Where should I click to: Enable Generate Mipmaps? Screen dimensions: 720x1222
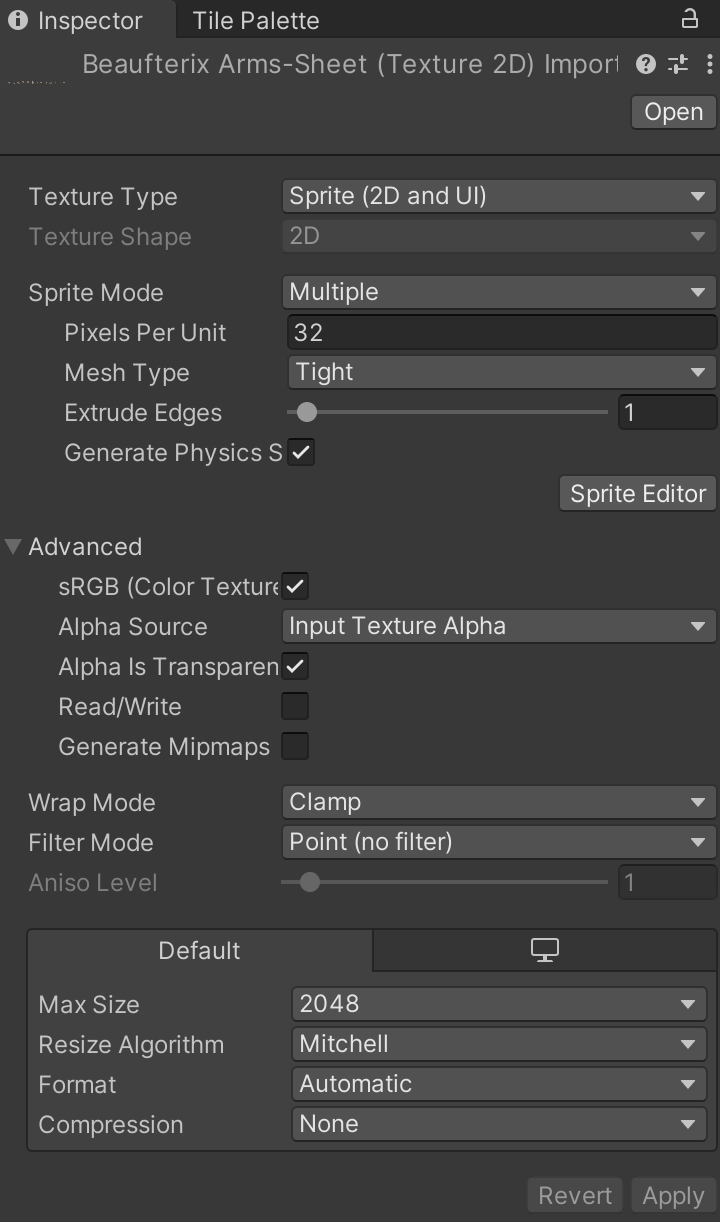[x=294, y=746]
